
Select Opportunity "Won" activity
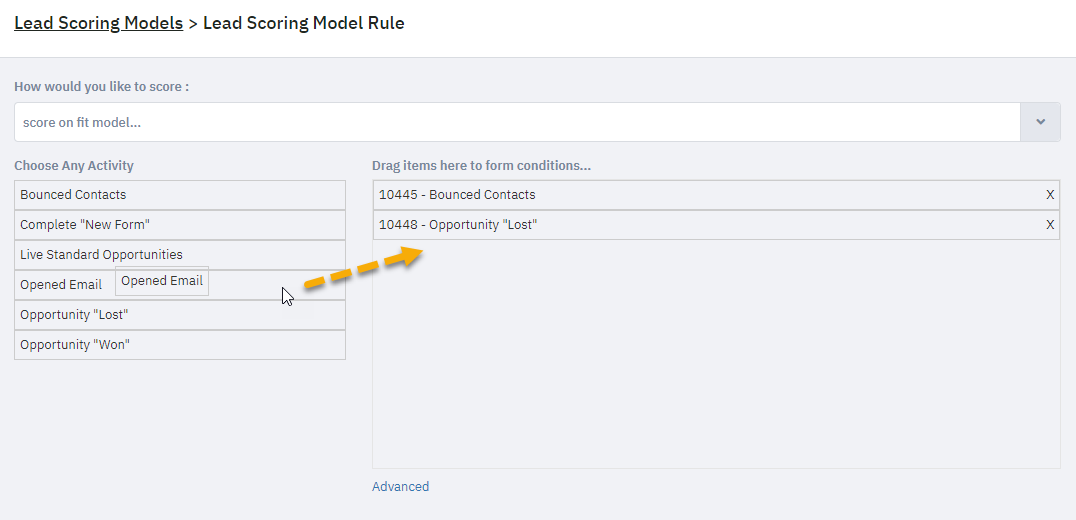click(x=180, y=344)
